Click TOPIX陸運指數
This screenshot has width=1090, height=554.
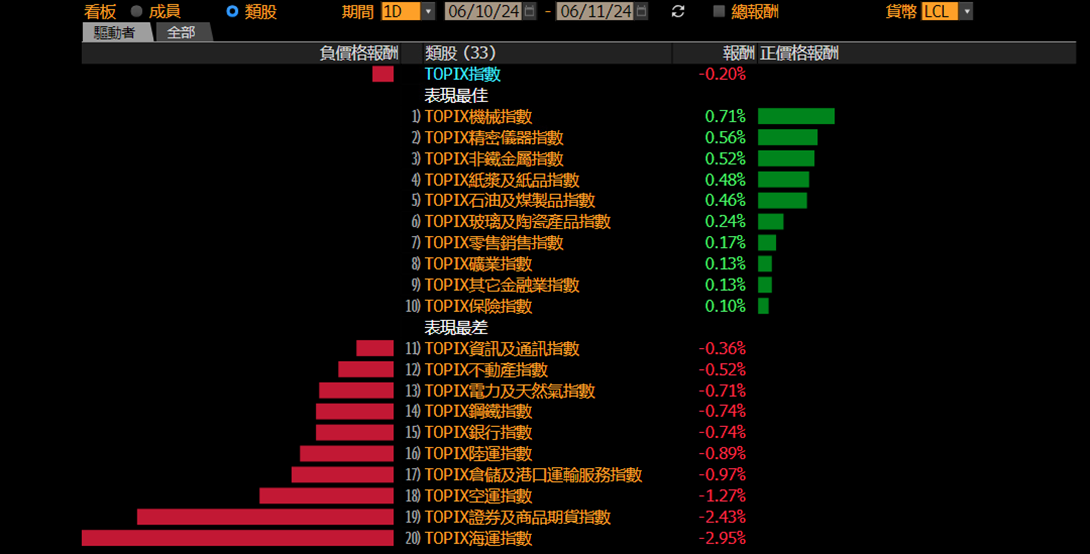click(478, 453)
